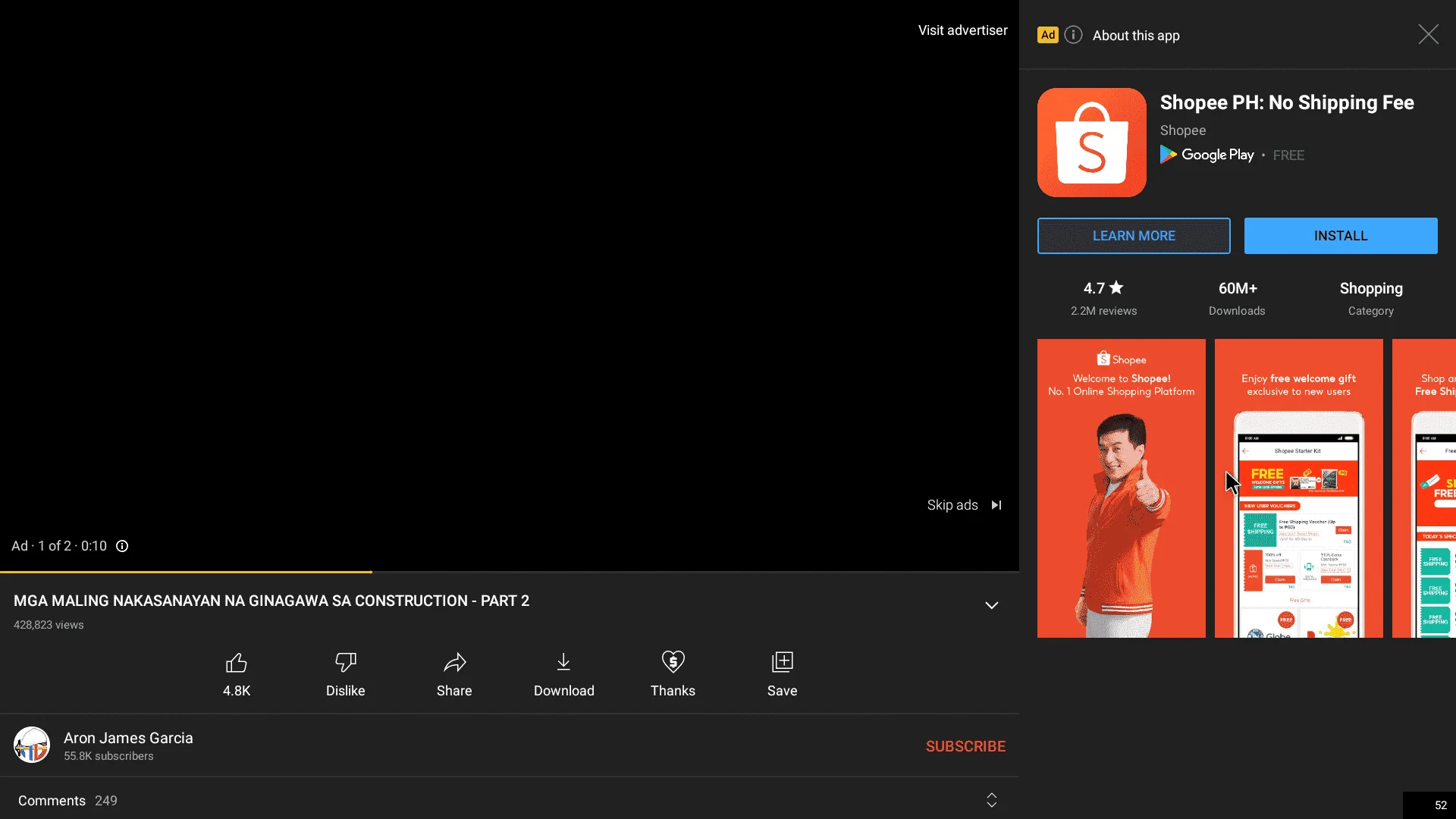Image resolution: width=1456 pixels, height=819 pixels.
Task: Click the INSTALL button
Action: pos(1341,236)
